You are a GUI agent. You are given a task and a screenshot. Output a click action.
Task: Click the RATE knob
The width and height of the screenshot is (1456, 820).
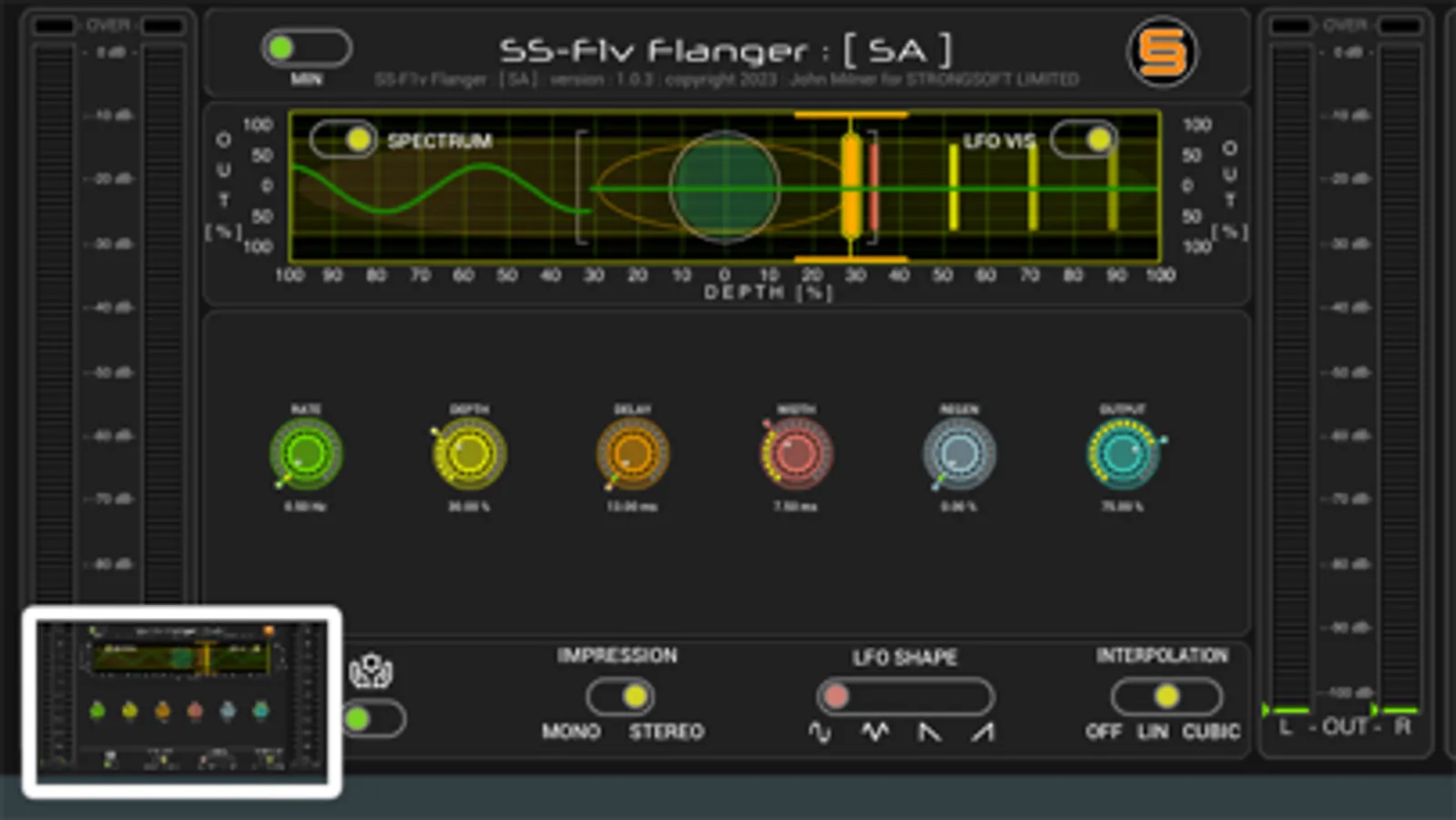click(x=306, y=454)
